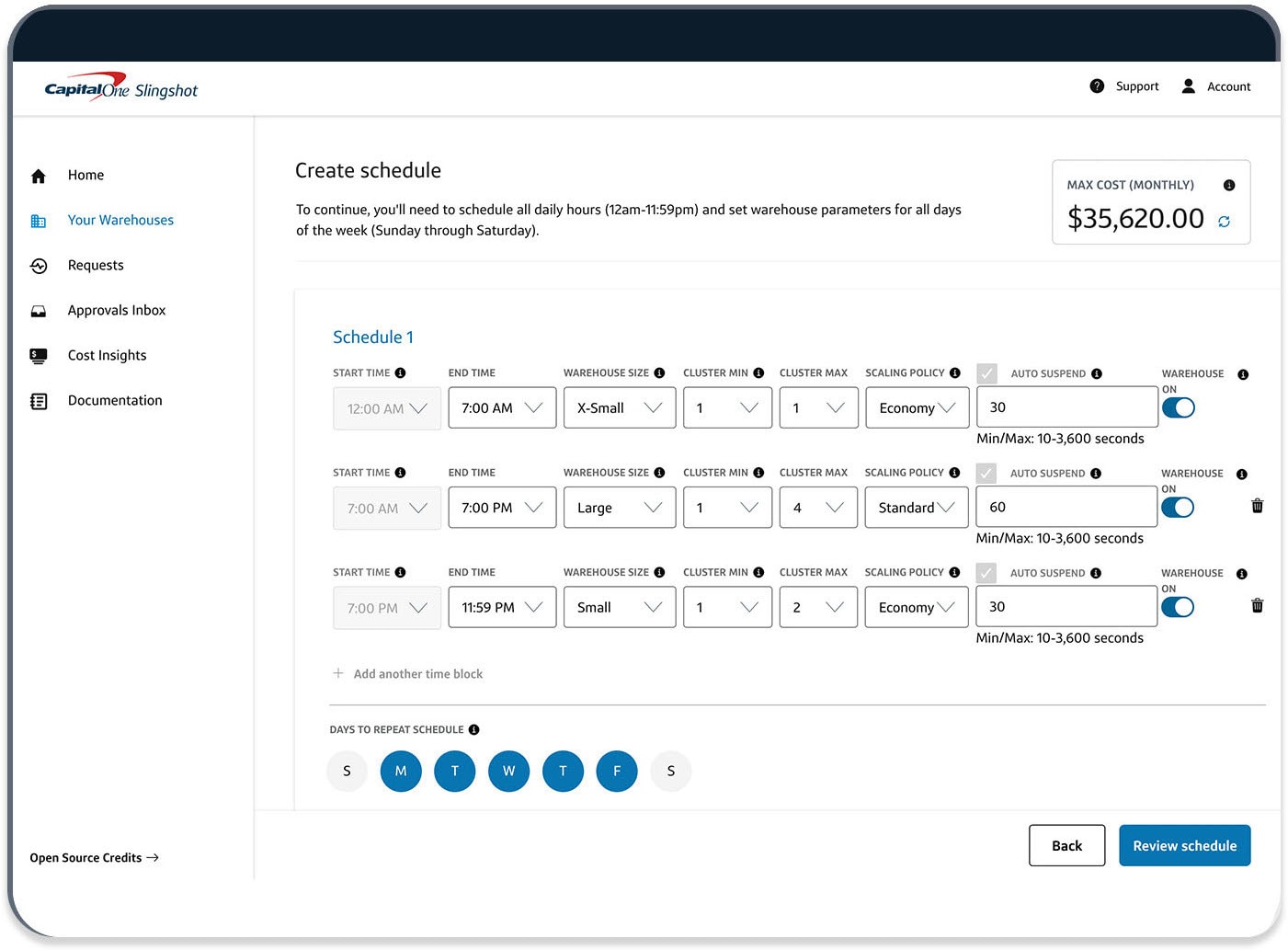Expand the Standard scaling policy dropdown
This screenshot has width=1288, height=950.
(x=916, y=507)
